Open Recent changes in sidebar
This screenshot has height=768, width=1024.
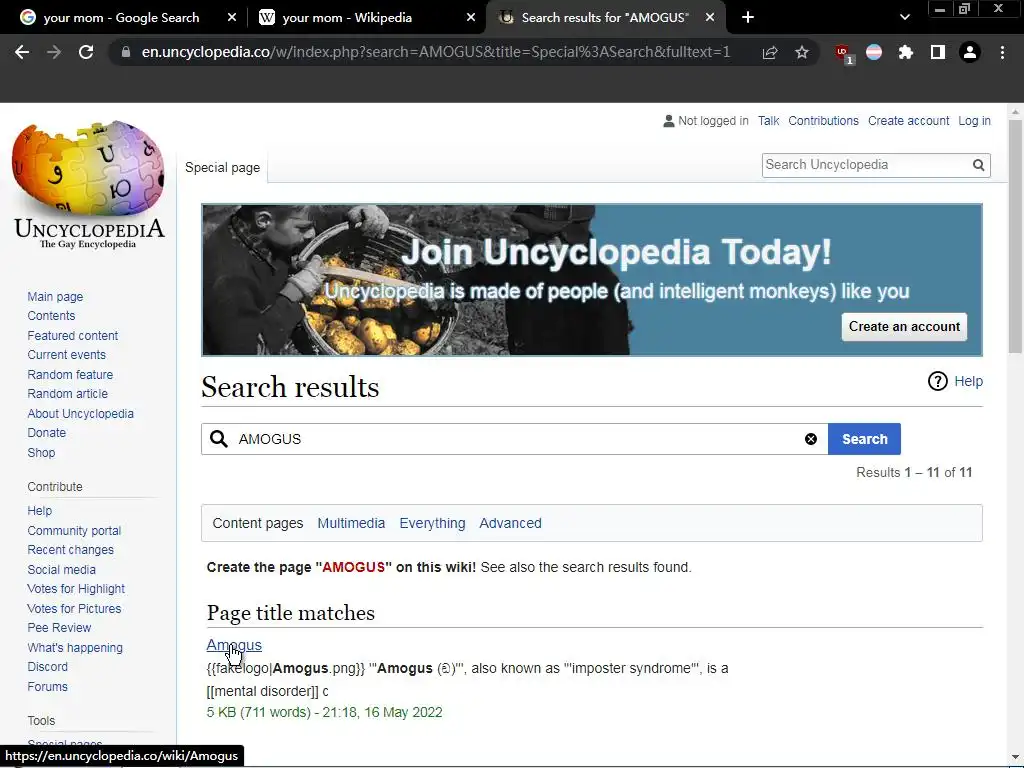71,550
